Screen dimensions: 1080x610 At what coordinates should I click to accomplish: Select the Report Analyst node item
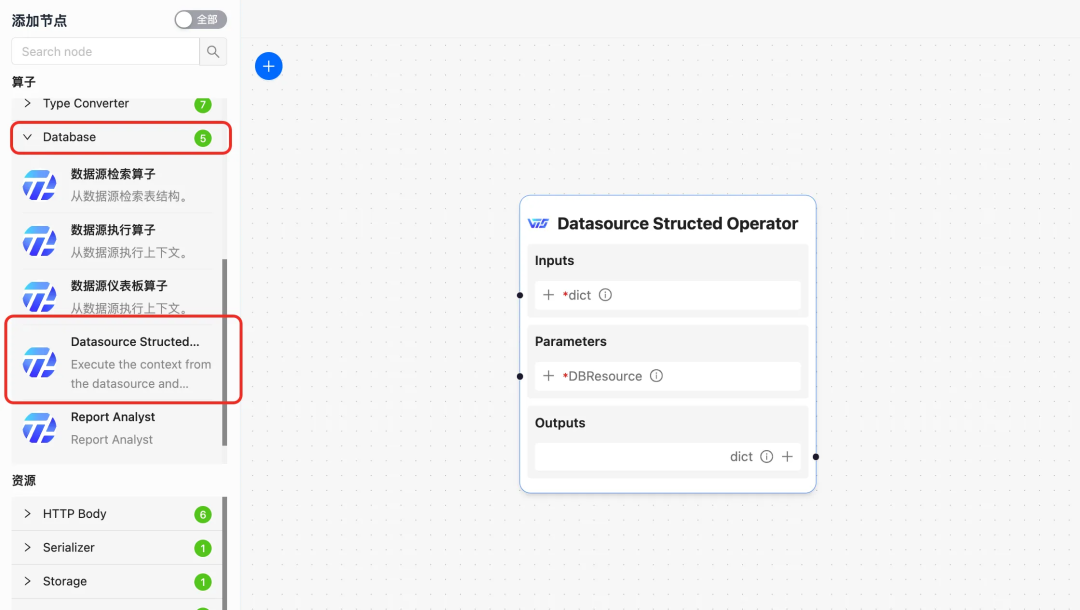click(x=117, y=428)
